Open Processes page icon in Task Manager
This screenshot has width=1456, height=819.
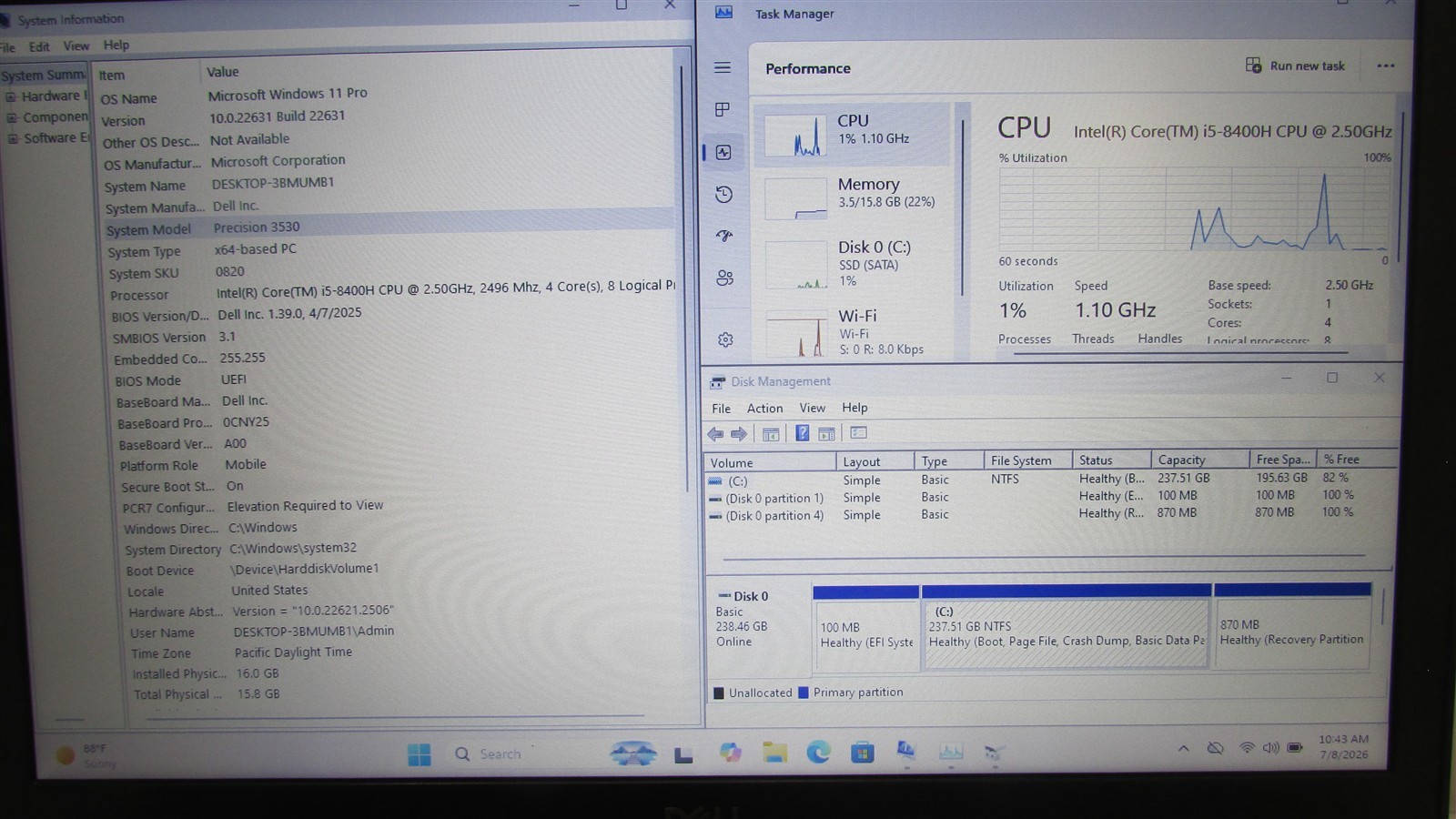pos(723,109)
